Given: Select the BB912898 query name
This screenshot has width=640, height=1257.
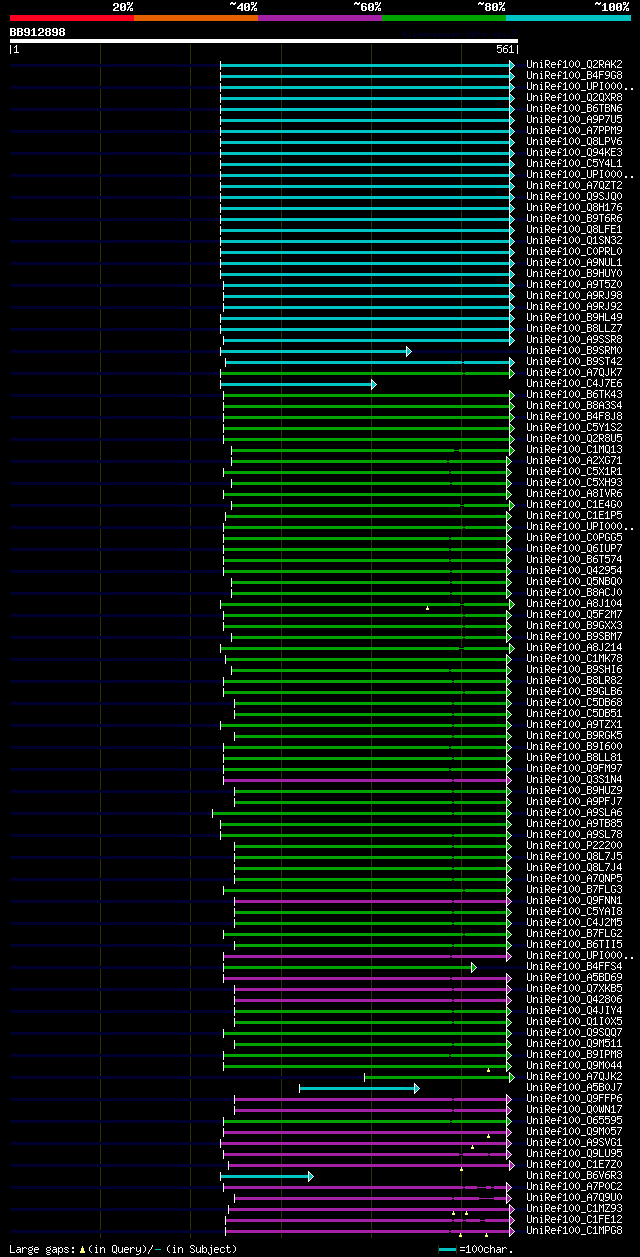Looking at the screenshot, I should point(38,32).
